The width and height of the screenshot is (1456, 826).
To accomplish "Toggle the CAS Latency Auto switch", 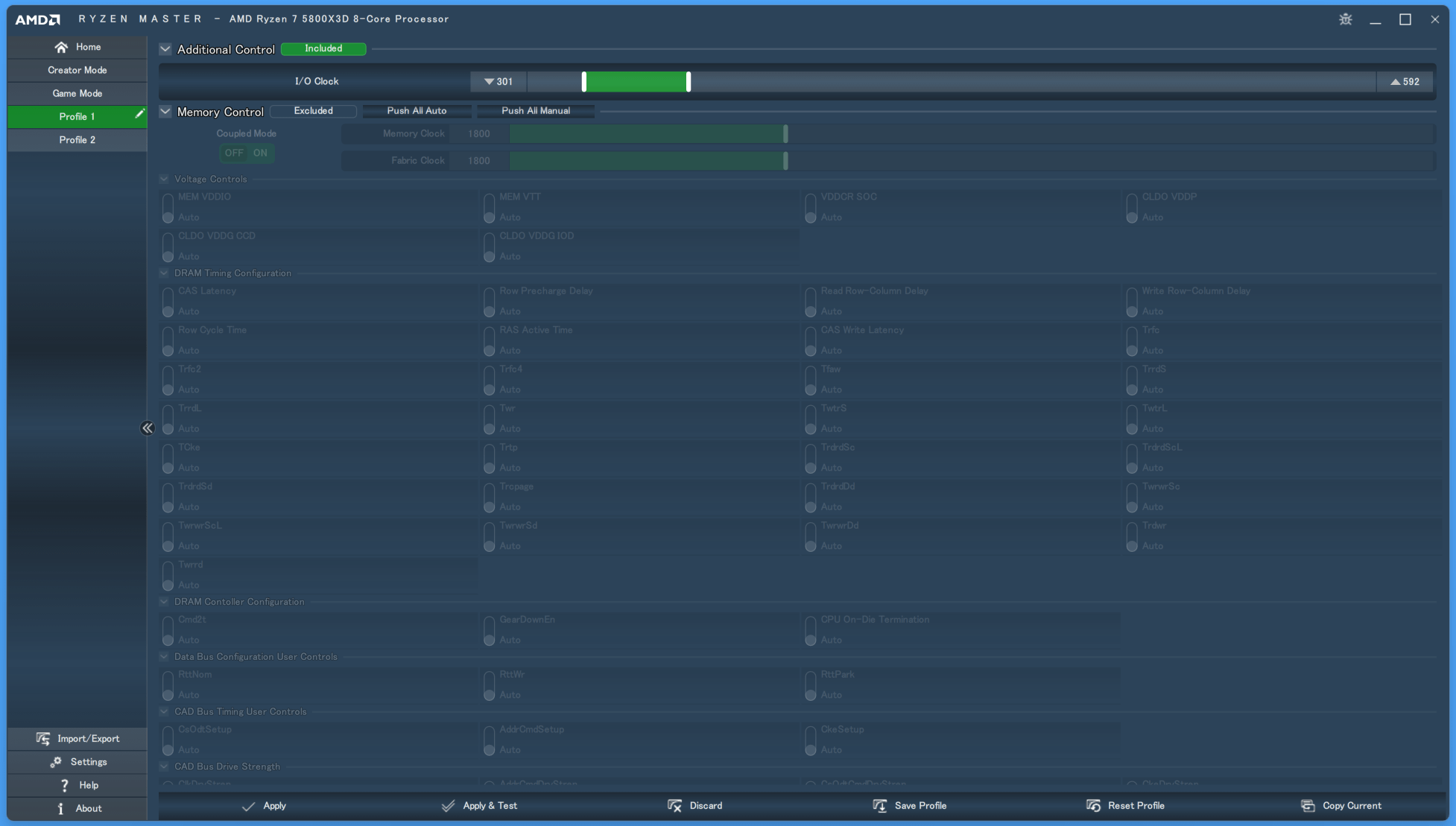I will (168, 302).
